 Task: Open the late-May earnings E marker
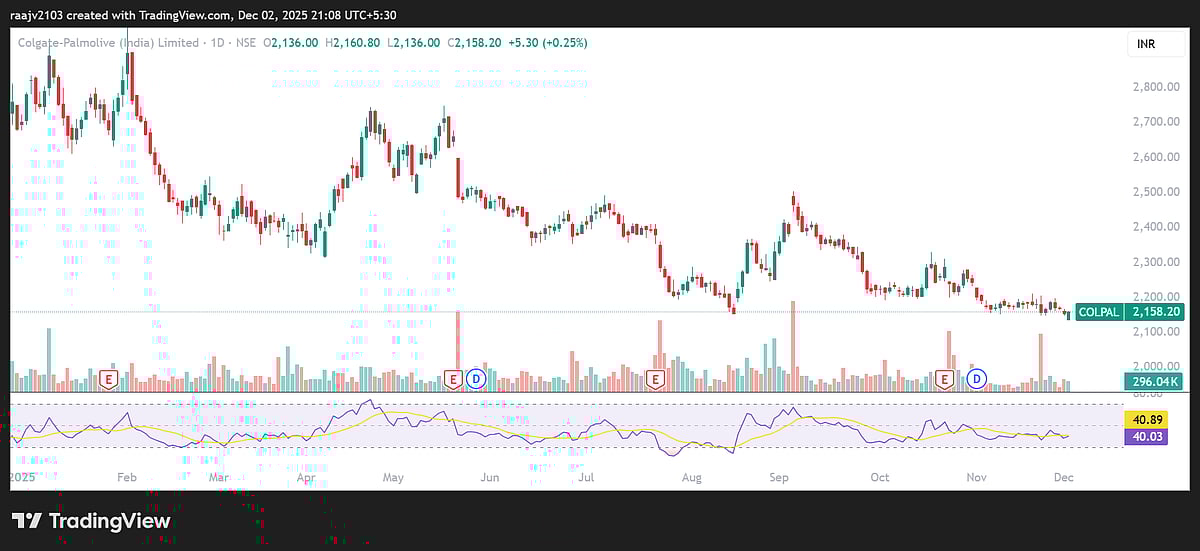pos(453,379)
